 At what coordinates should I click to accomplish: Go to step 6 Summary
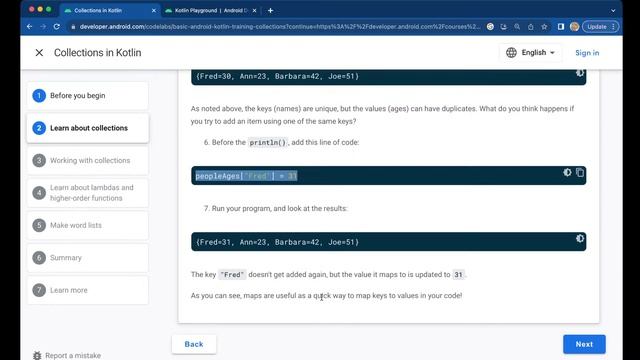click(x=88, y=258)
